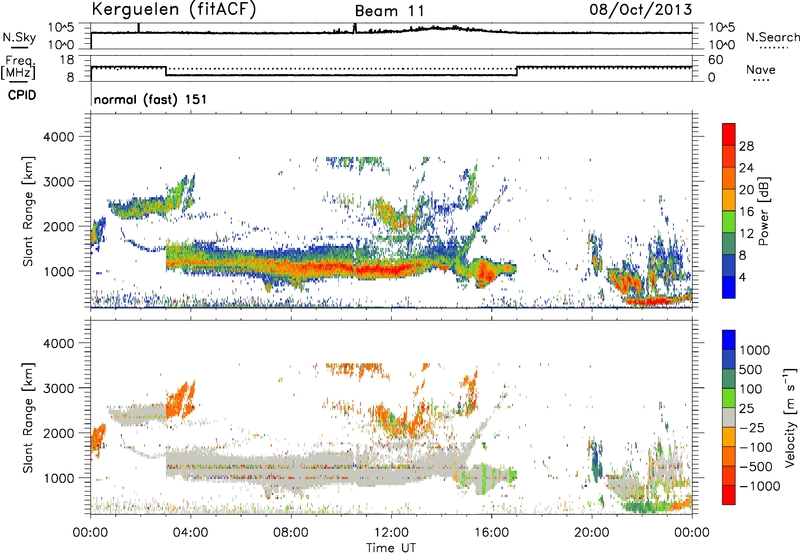Click the 'Velocity [m s-1]' colorbar label
The height and width of the screenshot is (554, 800).
(790, 418)
